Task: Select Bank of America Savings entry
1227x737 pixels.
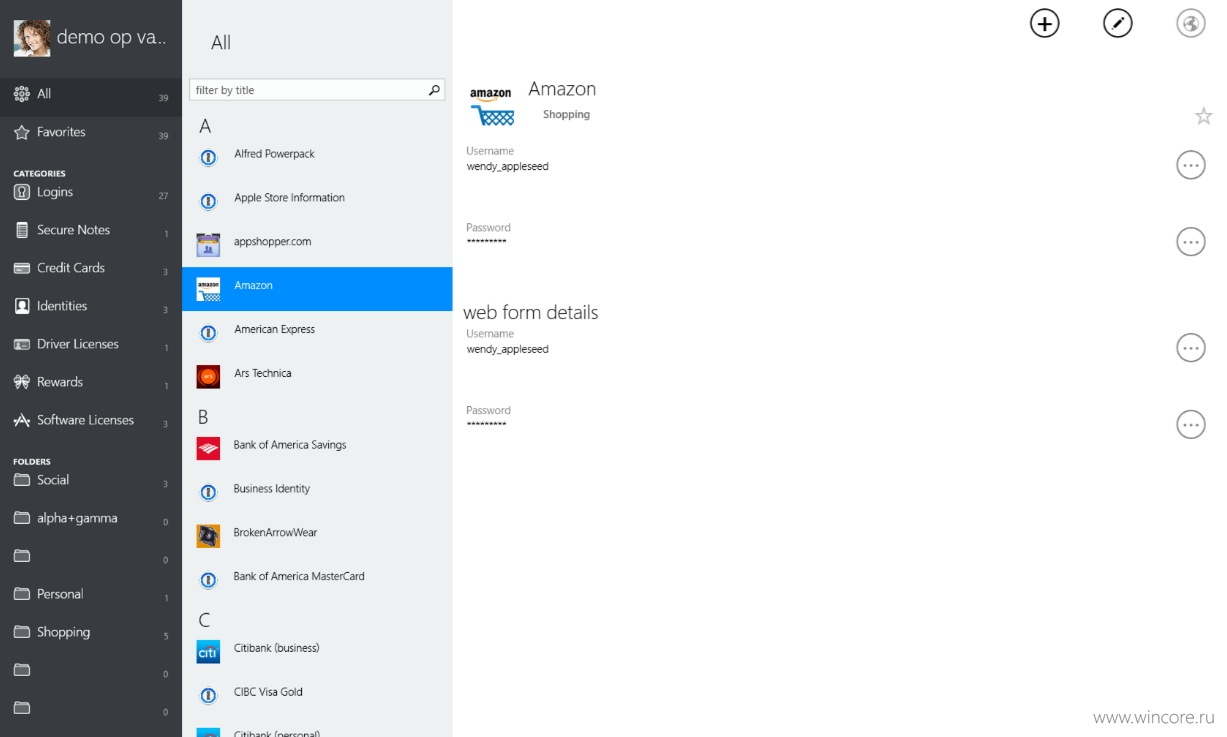Action: point(317,448)
